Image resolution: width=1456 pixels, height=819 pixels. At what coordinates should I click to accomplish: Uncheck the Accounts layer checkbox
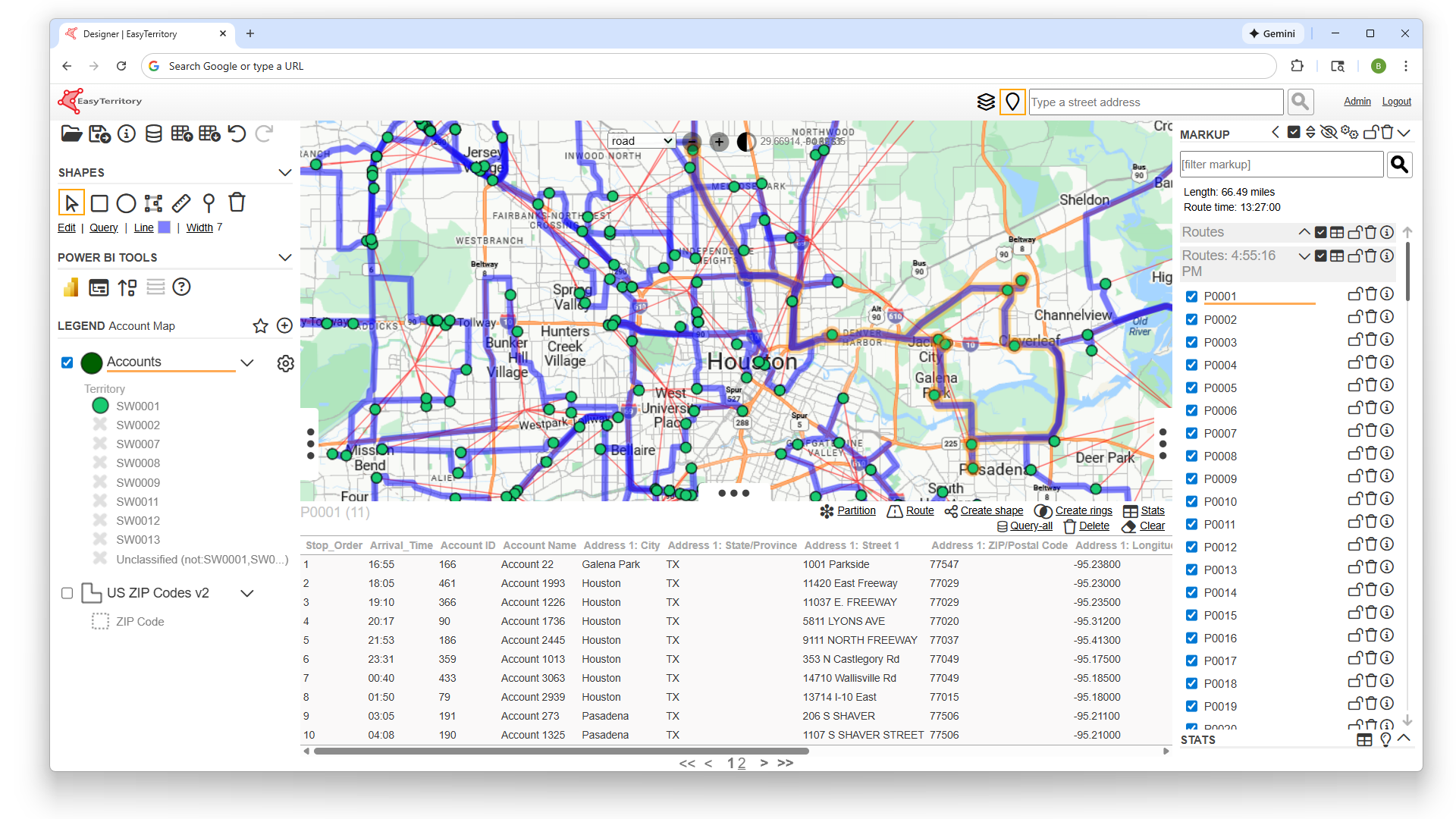67,362
